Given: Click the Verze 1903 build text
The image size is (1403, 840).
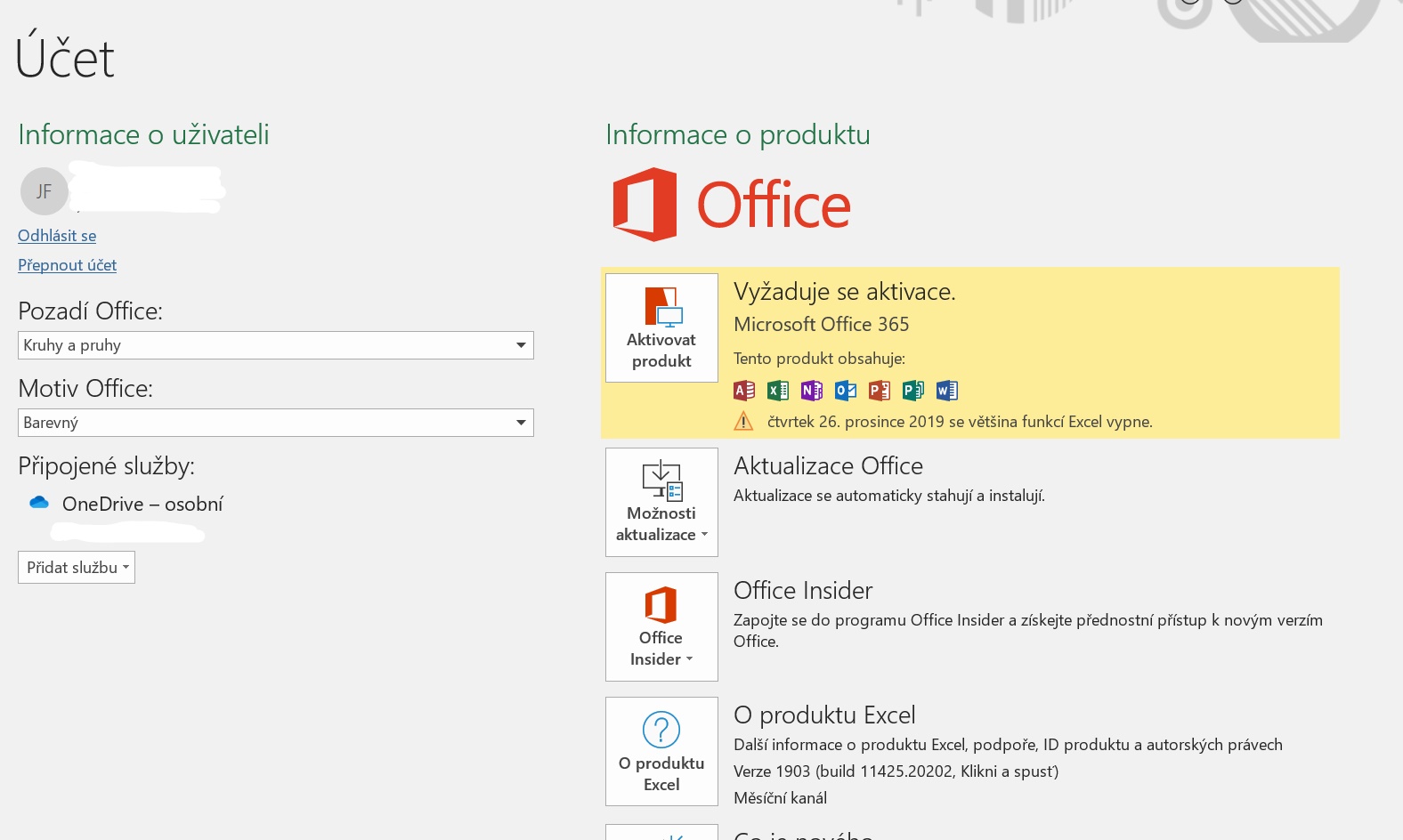Looking at the screenshot, I should tap(896, 771).
